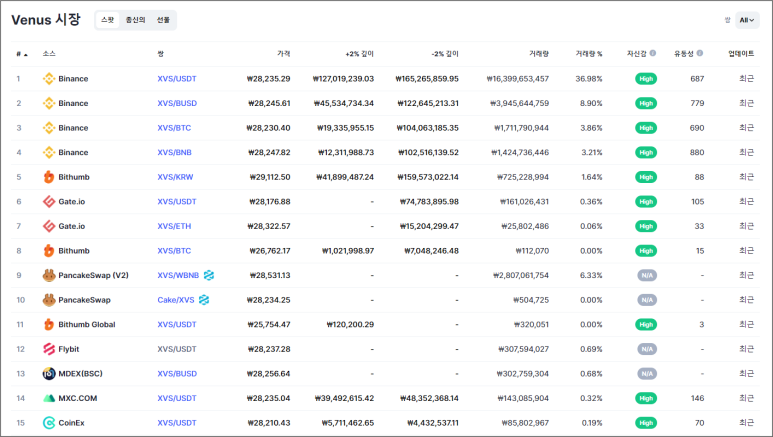Open the XVS/USDT pair on CoinEx
The width and height of the screenshot is (773, 437).
(177, 423)
